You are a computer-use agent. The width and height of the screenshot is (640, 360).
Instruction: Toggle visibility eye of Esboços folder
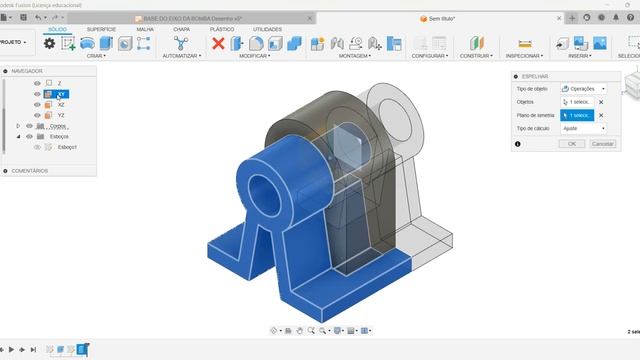tap(29, 137)
